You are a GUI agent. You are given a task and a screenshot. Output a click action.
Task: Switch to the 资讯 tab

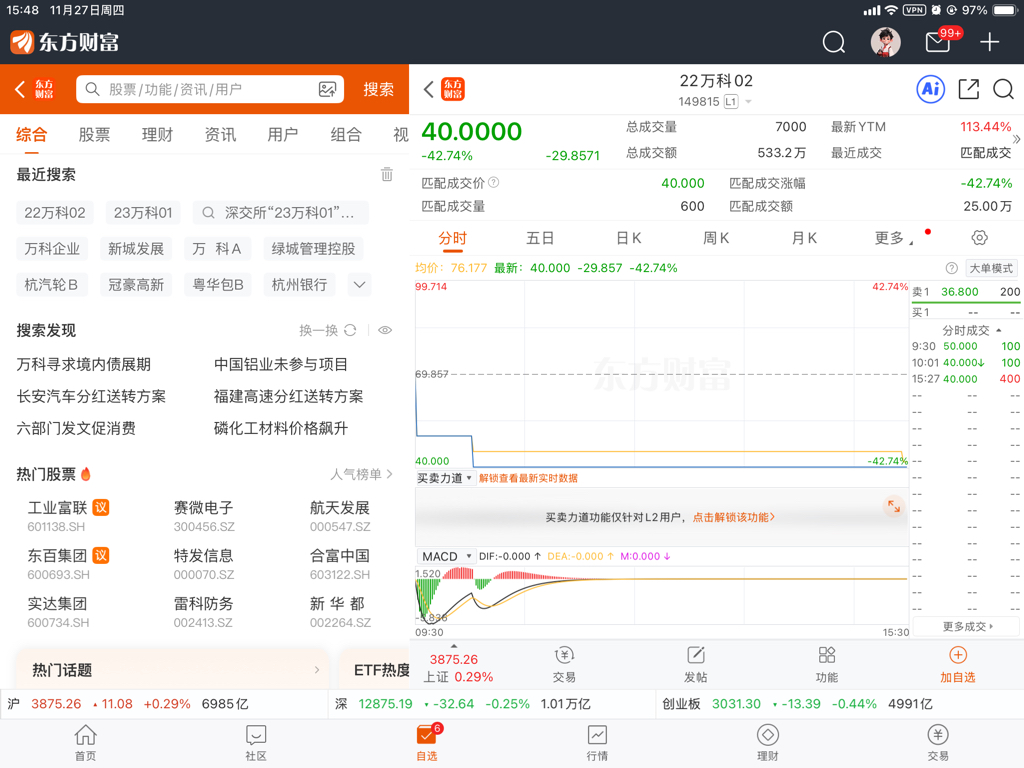pos(220,135)
